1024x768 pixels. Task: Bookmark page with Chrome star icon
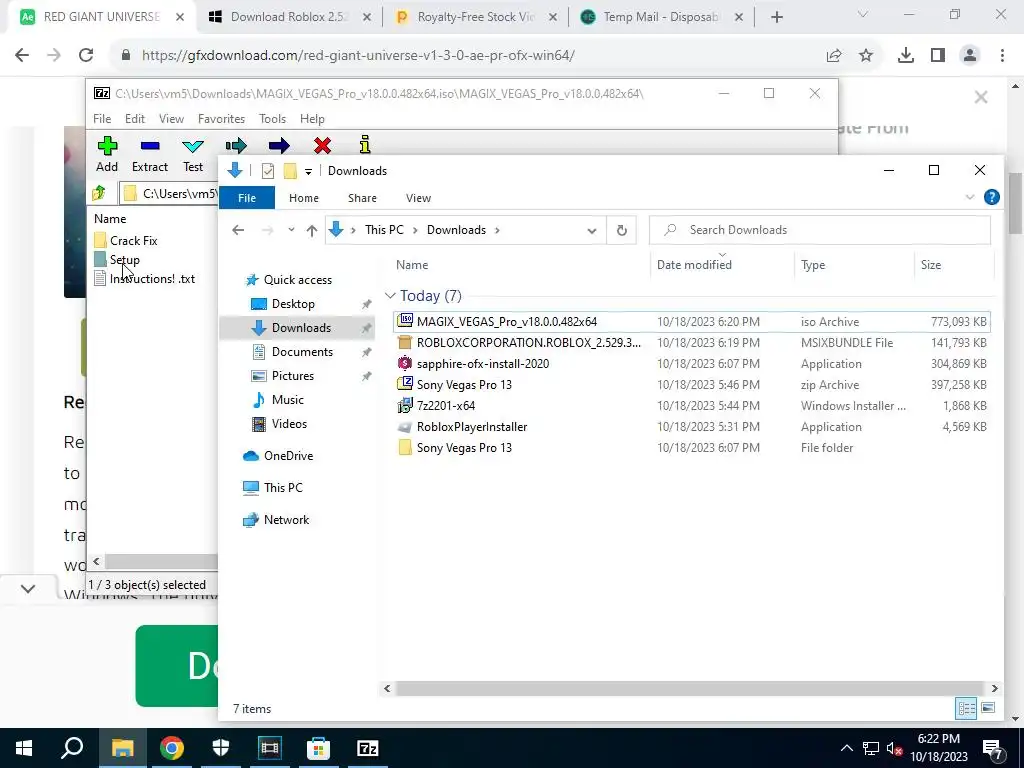[866, 56]
